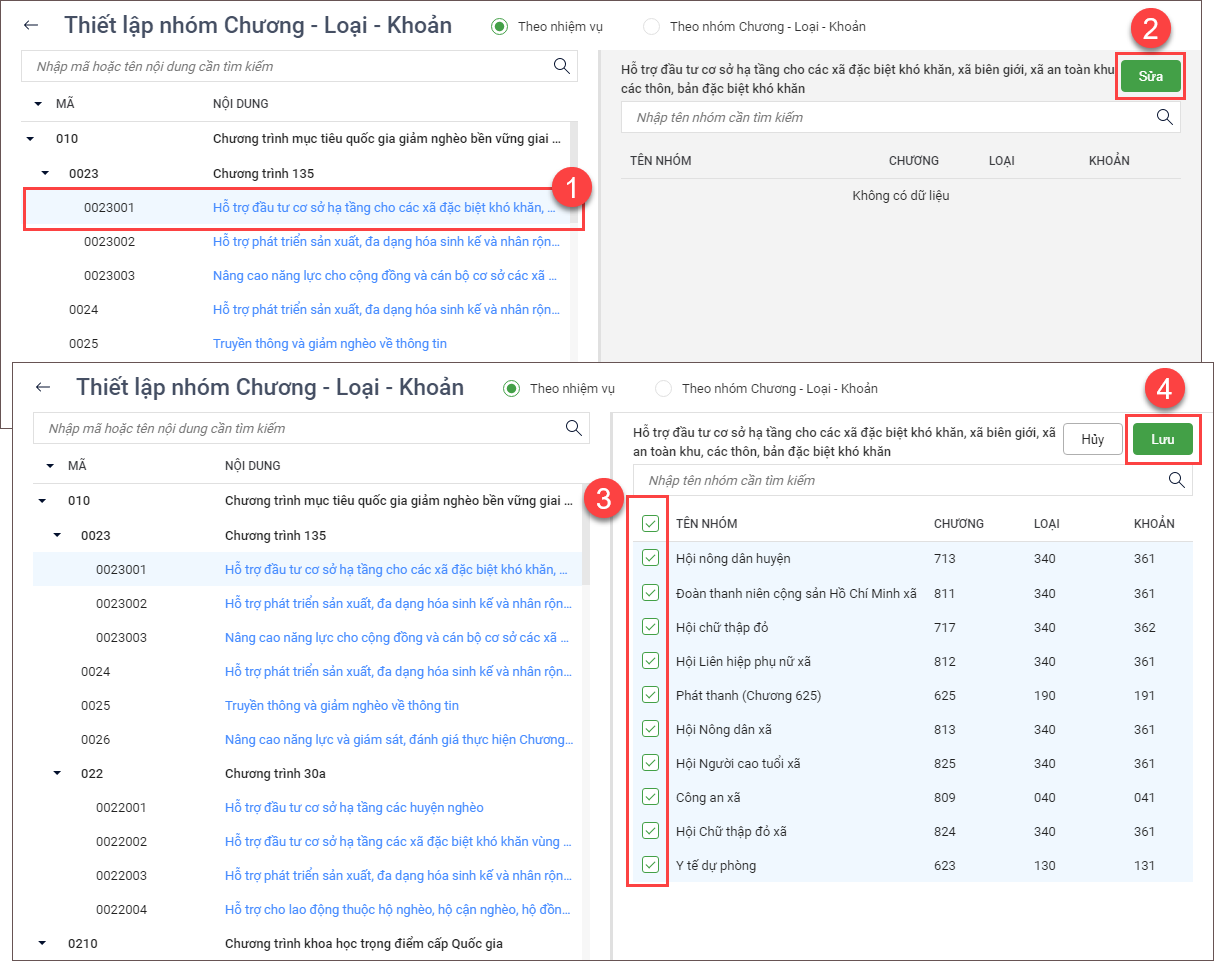Viewport: 1214px width, 961px height.
Task: Collapse 0023 Chương trình 135 in lower tree
Action: [58, 535]
